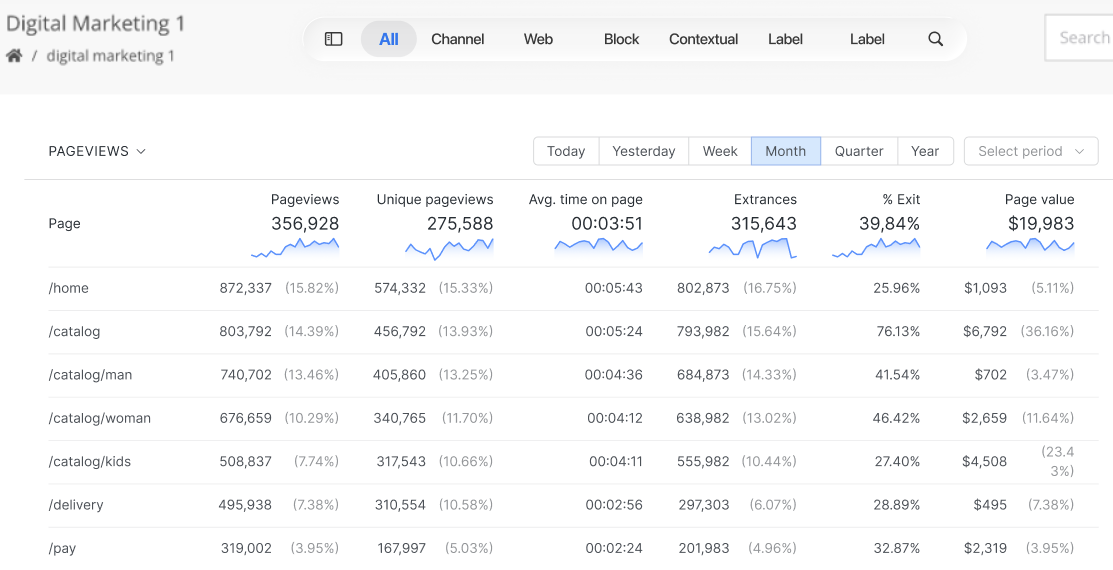This screenshot has height=570, width=1113.
Task: Open the Block tab
Action: point(621,39)
